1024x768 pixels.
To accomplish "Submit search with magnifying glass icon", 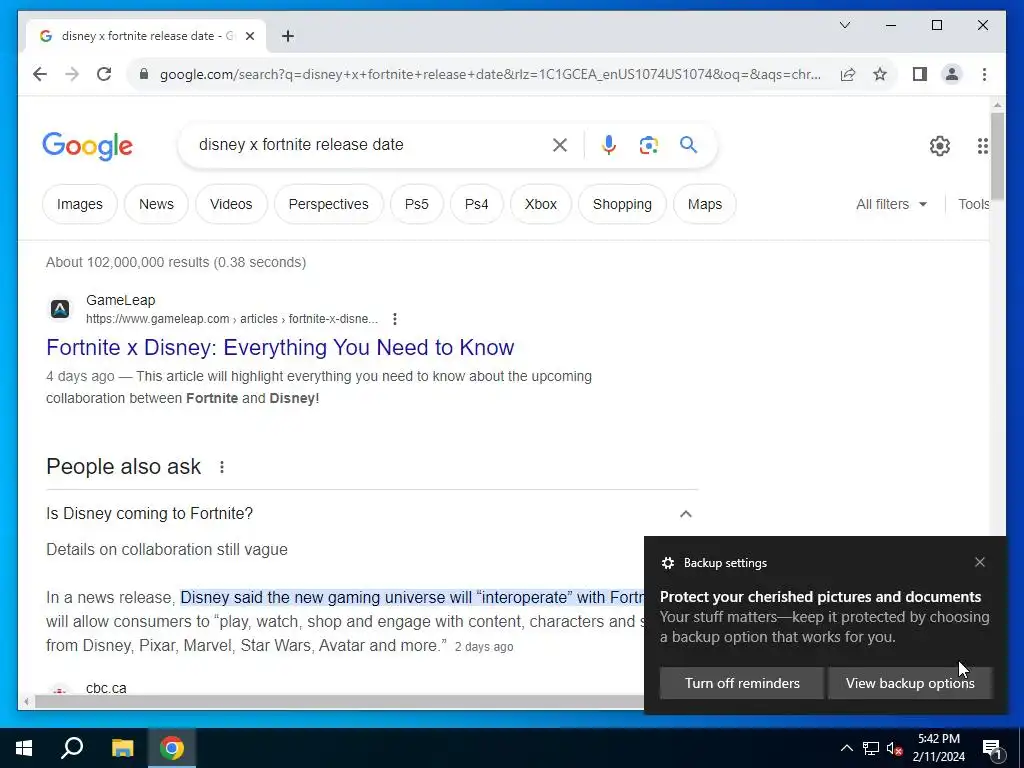I will click(688, 145).
